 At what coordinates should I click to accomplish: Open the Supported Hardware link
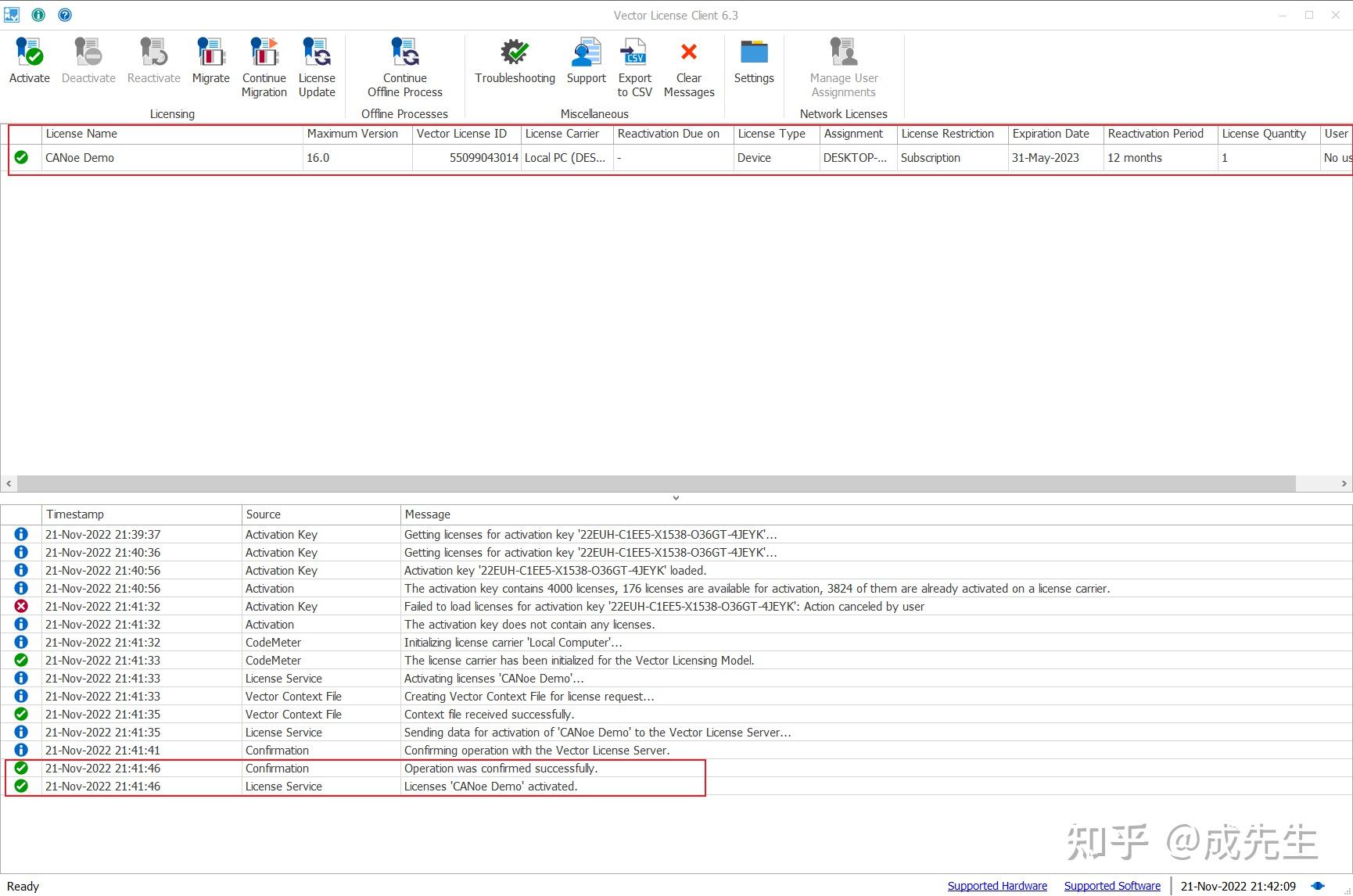pos(997,886)
